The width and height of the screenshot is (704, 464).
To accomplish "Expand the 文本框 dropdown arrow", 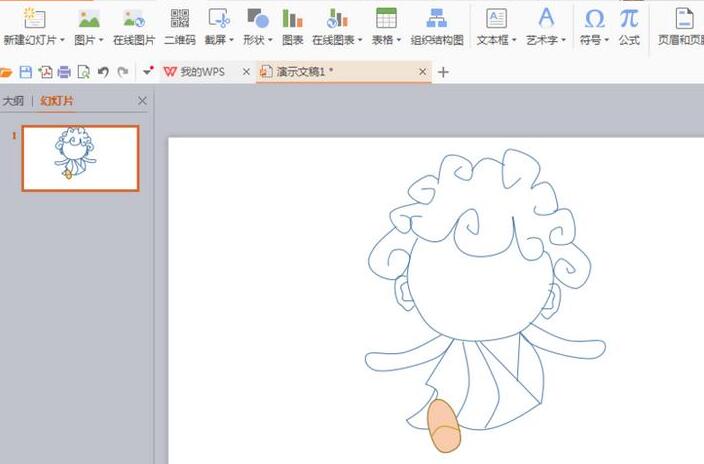I will 514,40.
